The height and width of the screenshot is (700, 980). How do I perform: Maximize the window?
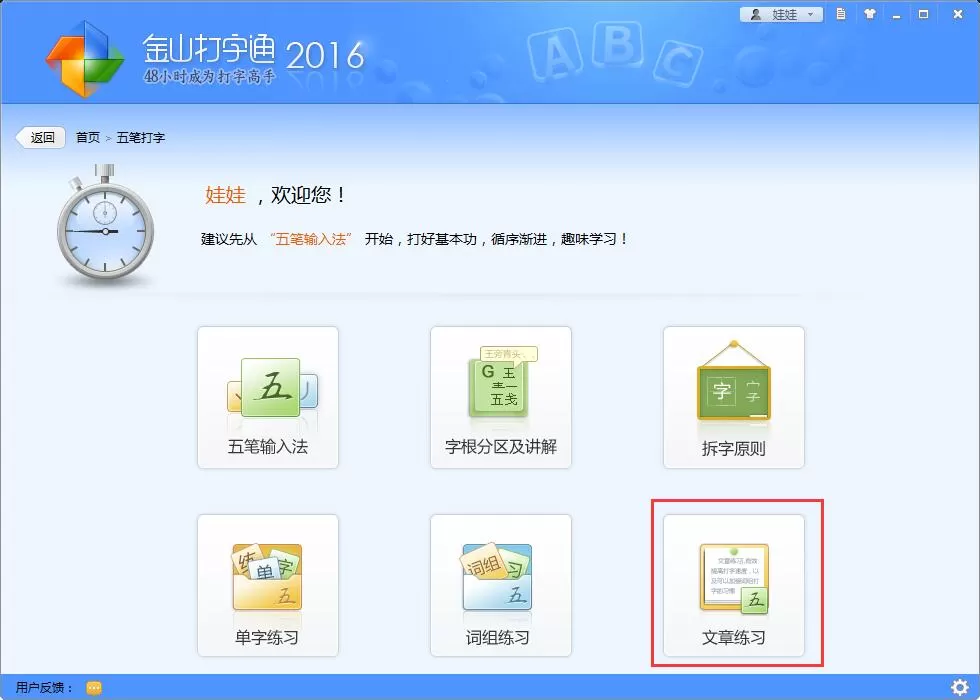(x=924, y=14)
